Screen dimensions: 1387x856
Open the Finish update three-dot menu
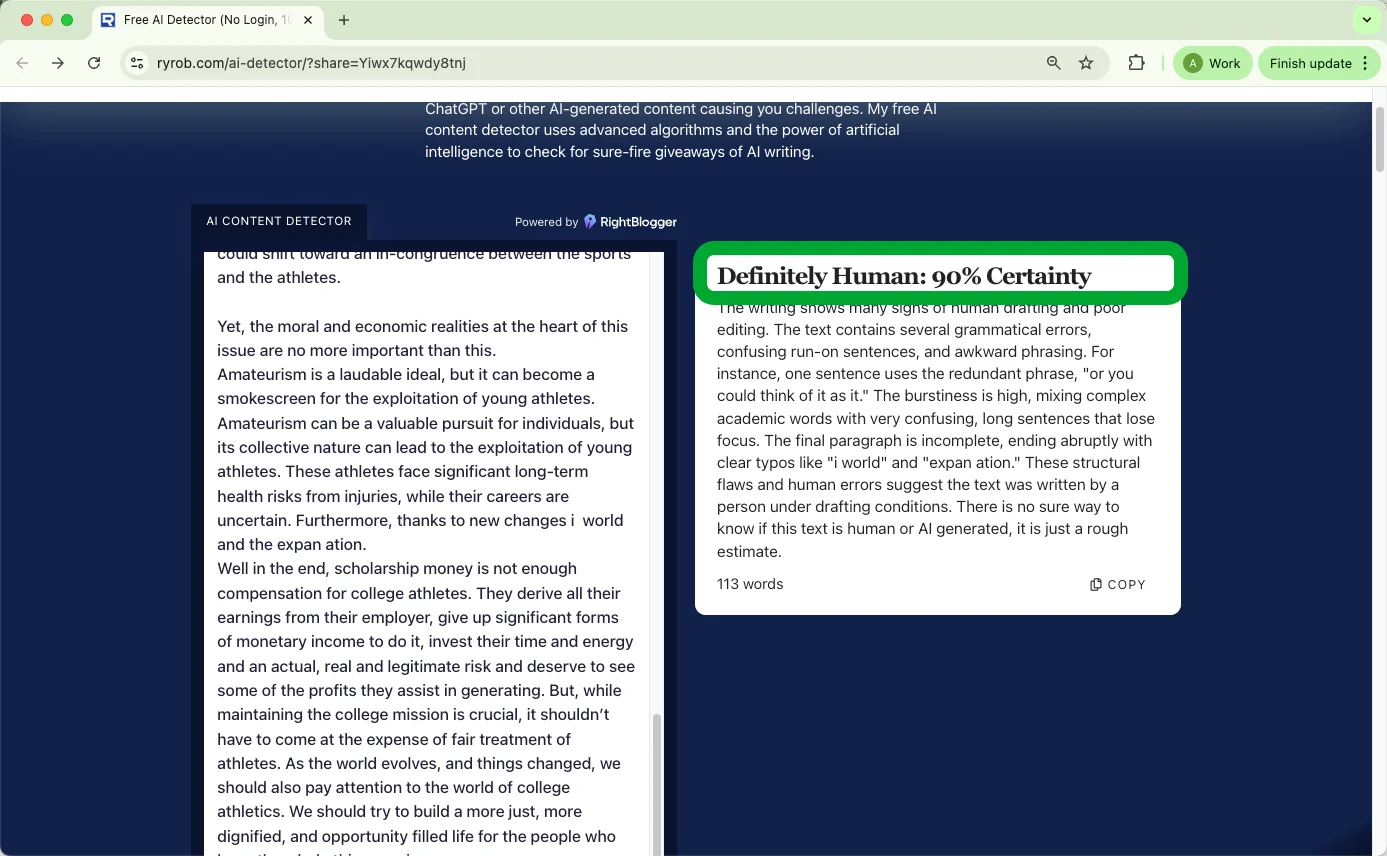pos(1365,63)
